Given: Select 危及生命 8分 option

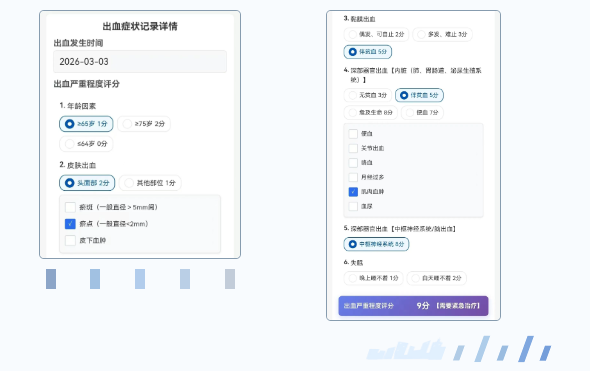Looking at the screenshot, I should [x=370, y=113].
